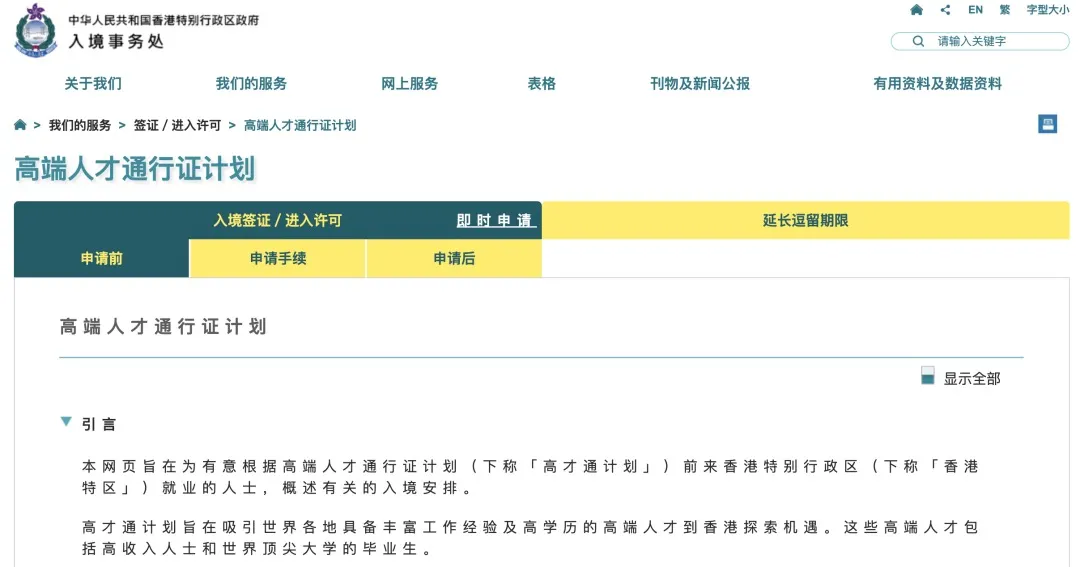Click the Immigration Department logo emblem
The image size is (1080, 567).
36,30
